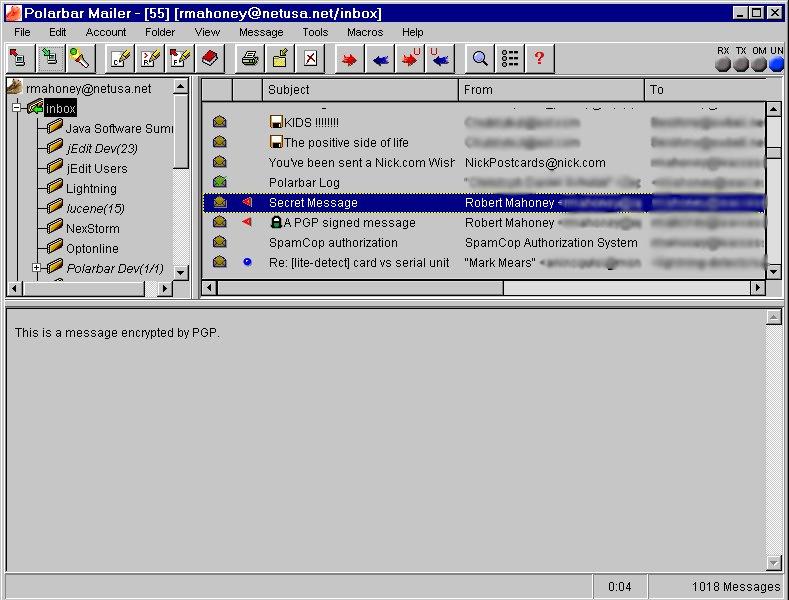
Task: Click the blue UN status indicator light
Action: point(776,65)
